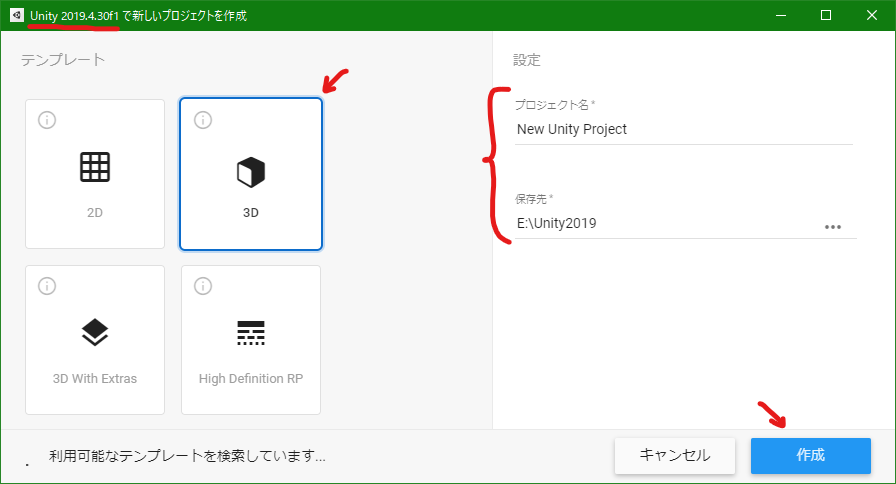The height and width of the screenshot is (484, 896).
Task: Click the プロジェクト名 label
Action: [554, 105]
